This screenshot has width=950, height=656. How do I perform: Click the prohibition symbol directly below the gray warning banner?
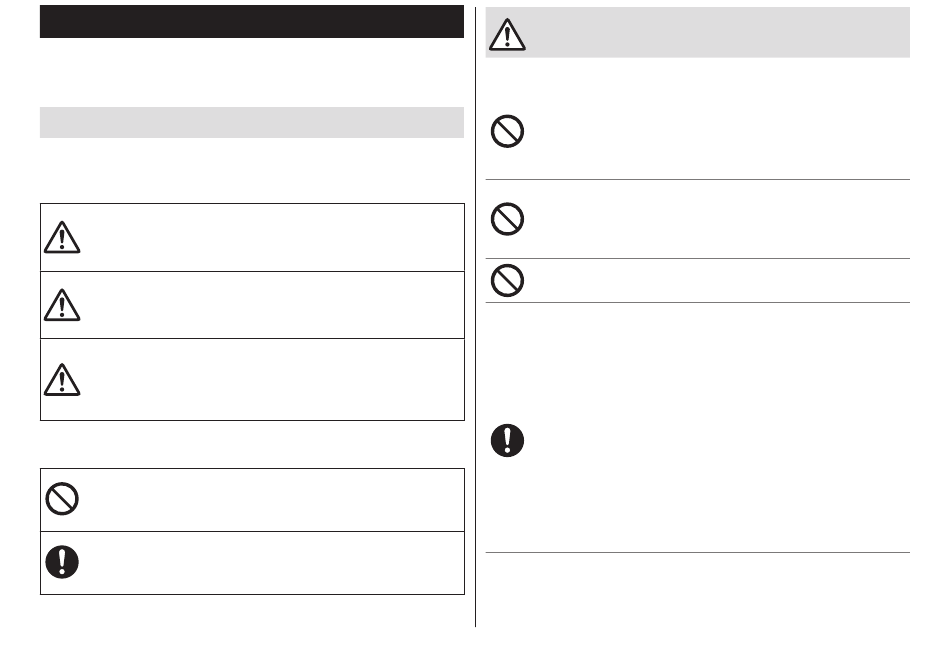[507, 131]
